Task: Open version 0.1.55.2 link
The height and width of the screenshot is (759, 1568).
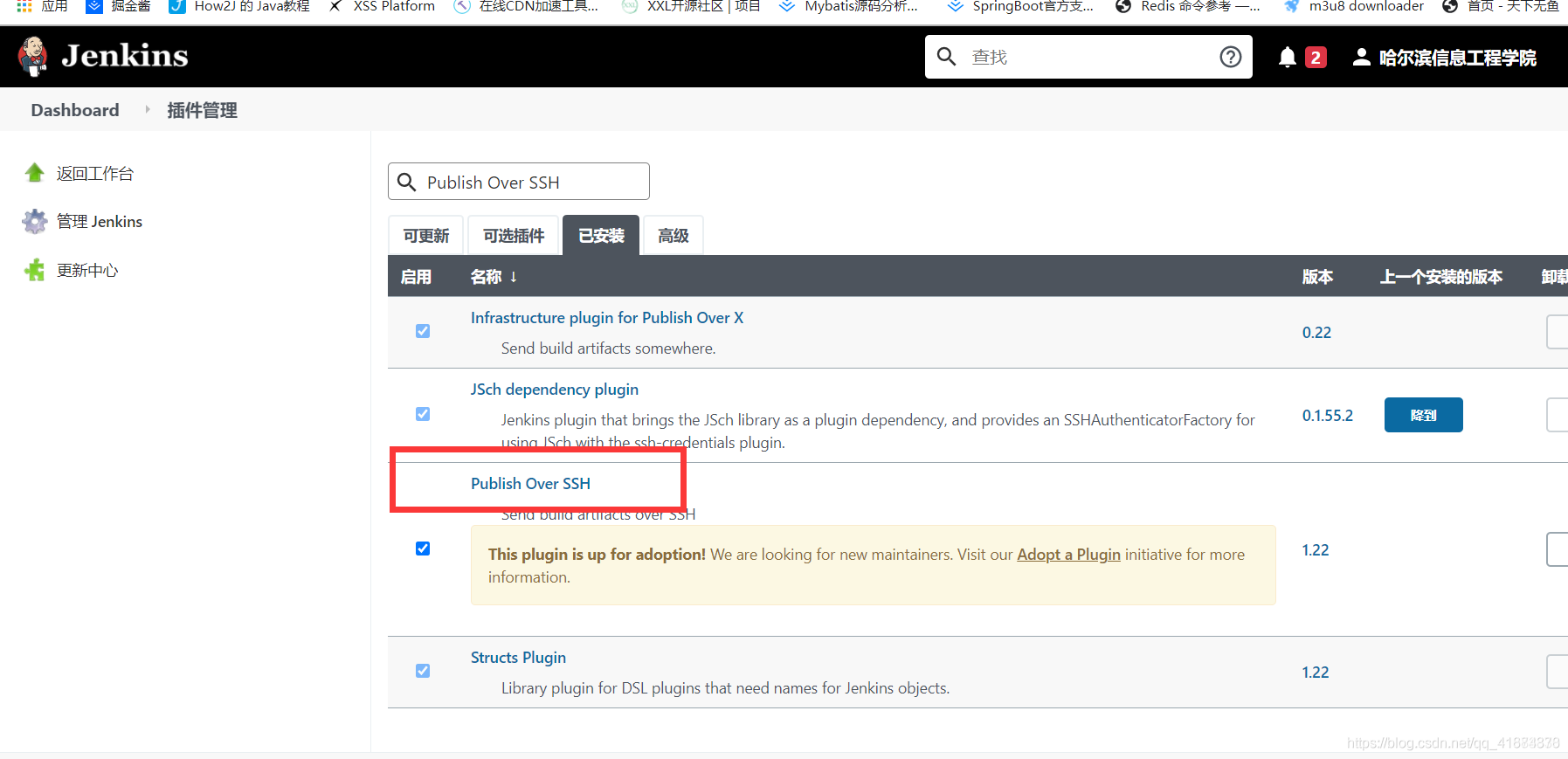Action: [1328, 416]
